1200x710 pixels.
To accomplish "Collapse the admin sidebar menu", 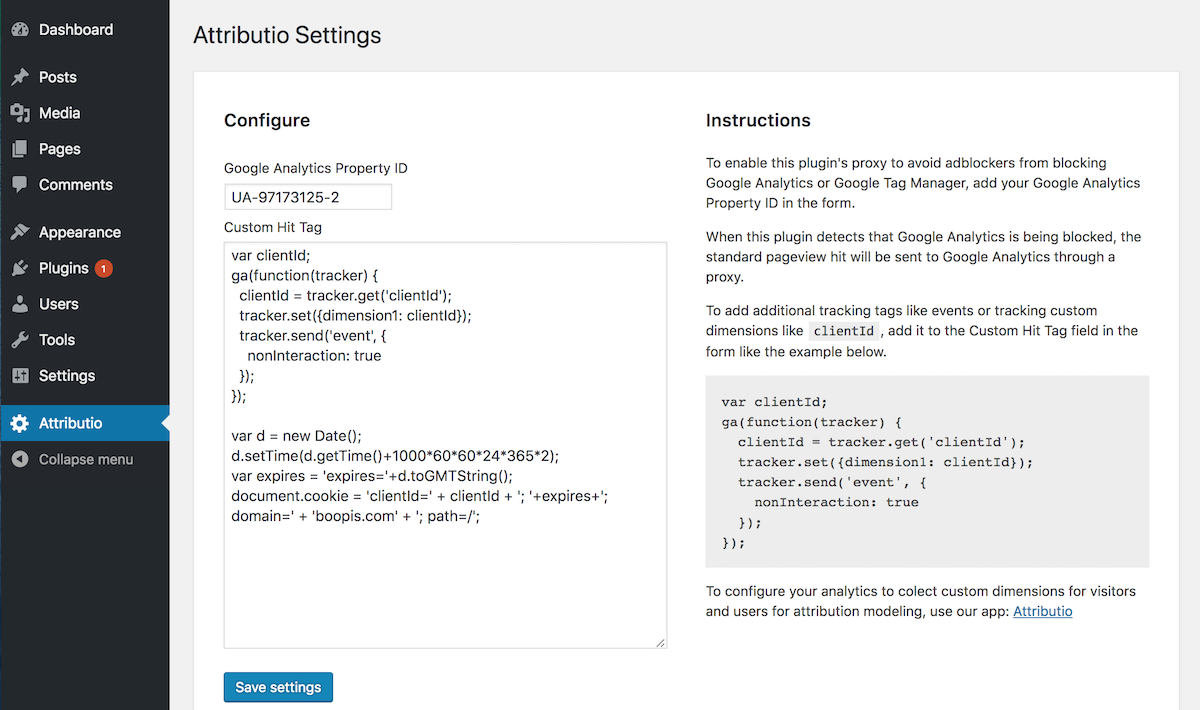I will (72, 459).
